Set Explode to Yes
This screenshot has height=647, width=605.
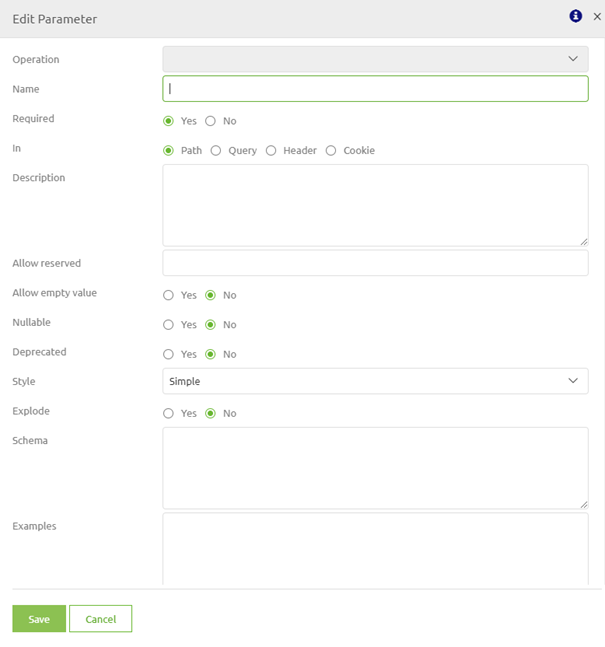point(168,413)
